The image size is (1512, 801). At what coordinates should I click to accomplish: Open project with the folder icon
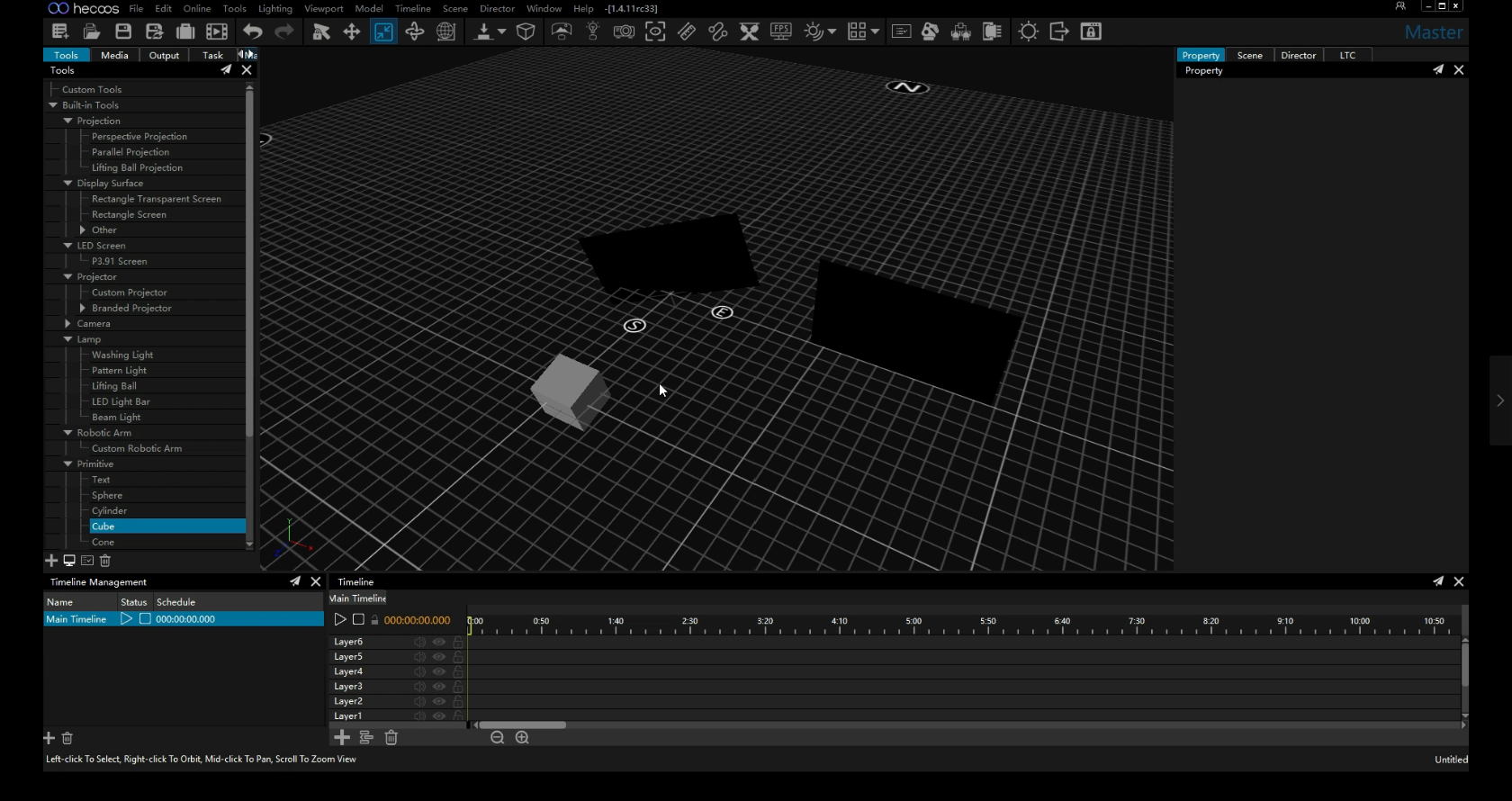pos(92,31)
